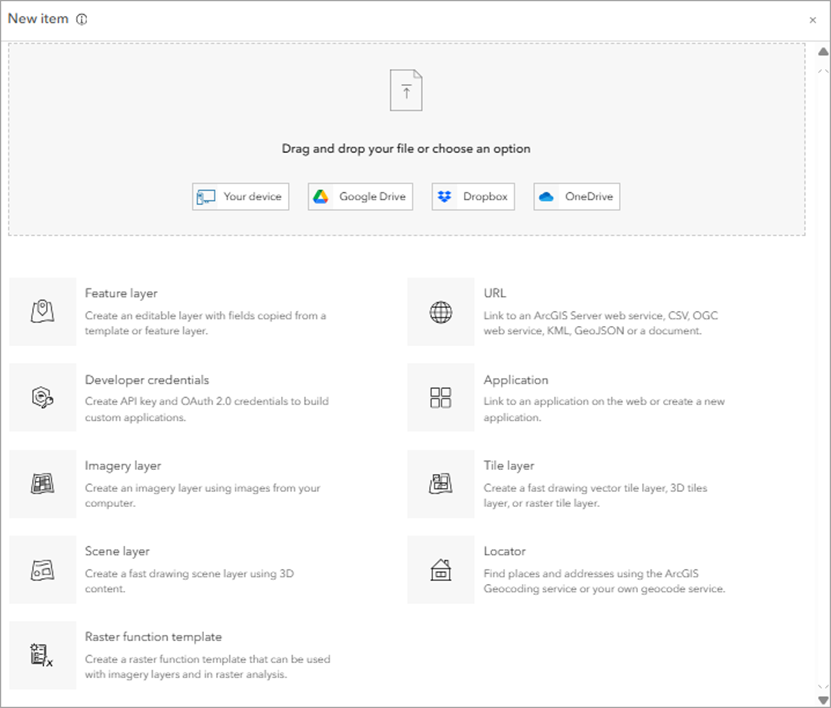
Task: Select the Tile layer icon
Action: 441,483
